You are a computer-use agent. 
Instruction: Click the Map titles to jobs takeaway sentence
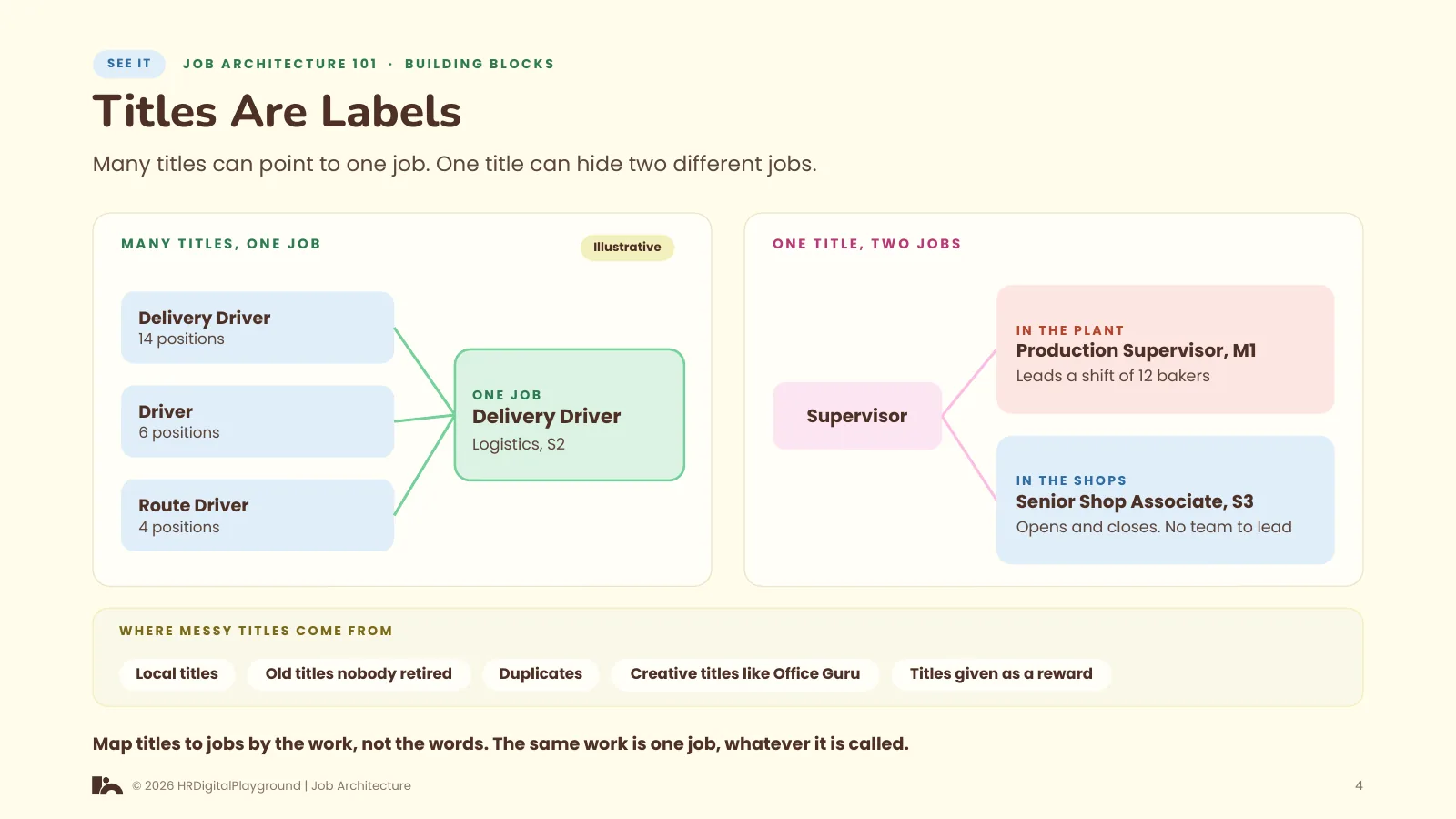(x=500, y=744)
